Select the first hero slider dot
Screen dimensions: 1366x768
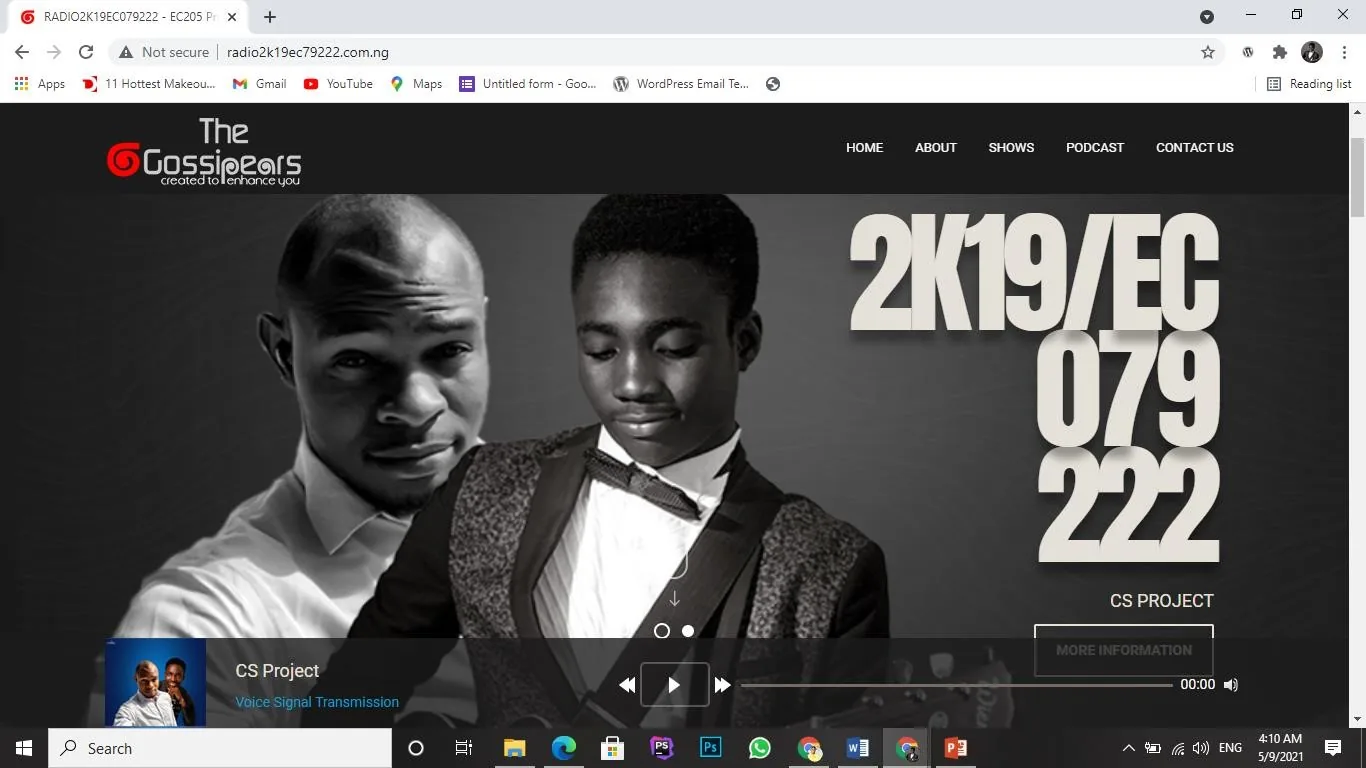pos(662,631)
